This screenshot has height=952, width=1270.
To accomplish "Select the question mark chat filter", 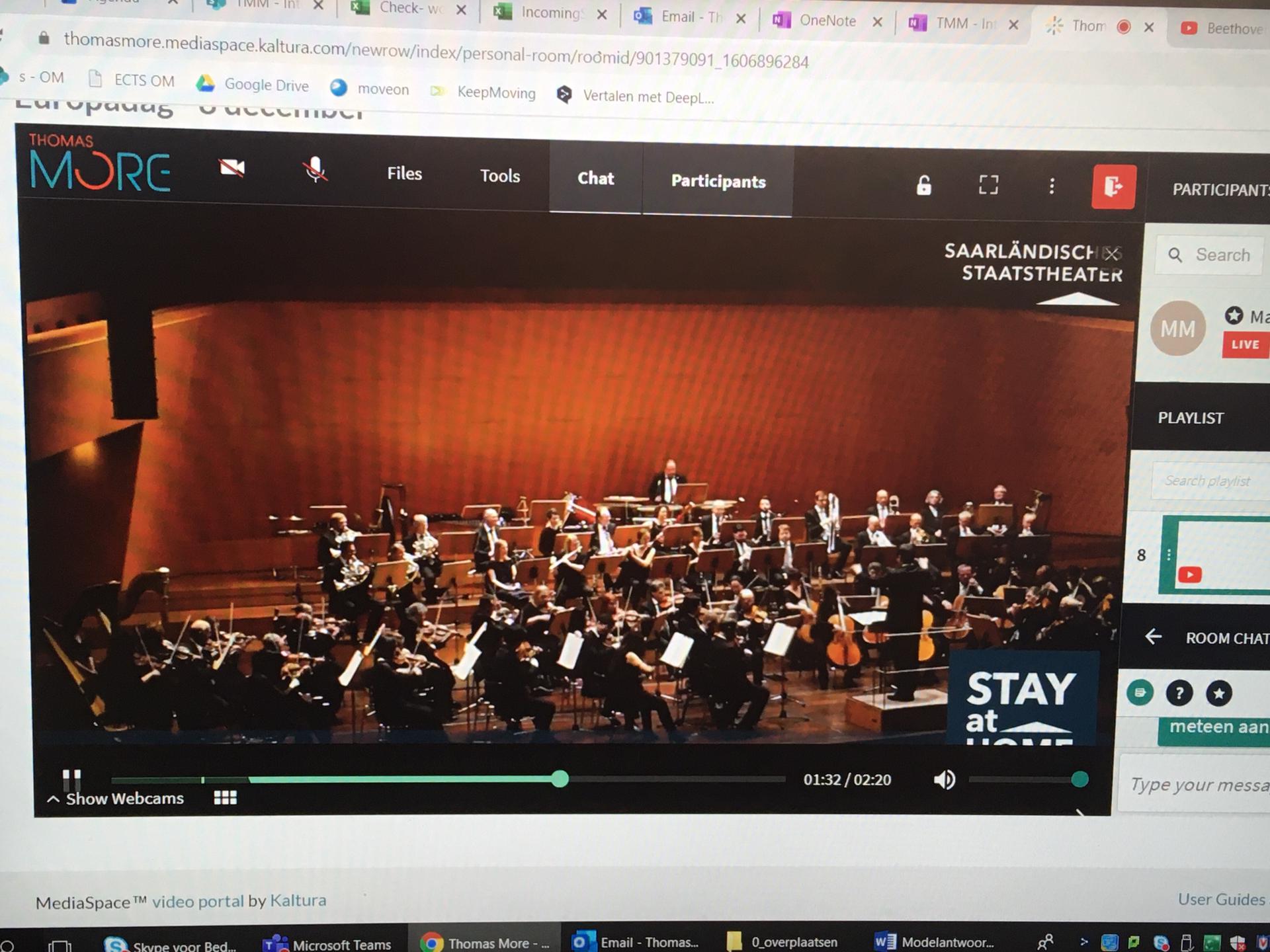I will pos(1179,693).
